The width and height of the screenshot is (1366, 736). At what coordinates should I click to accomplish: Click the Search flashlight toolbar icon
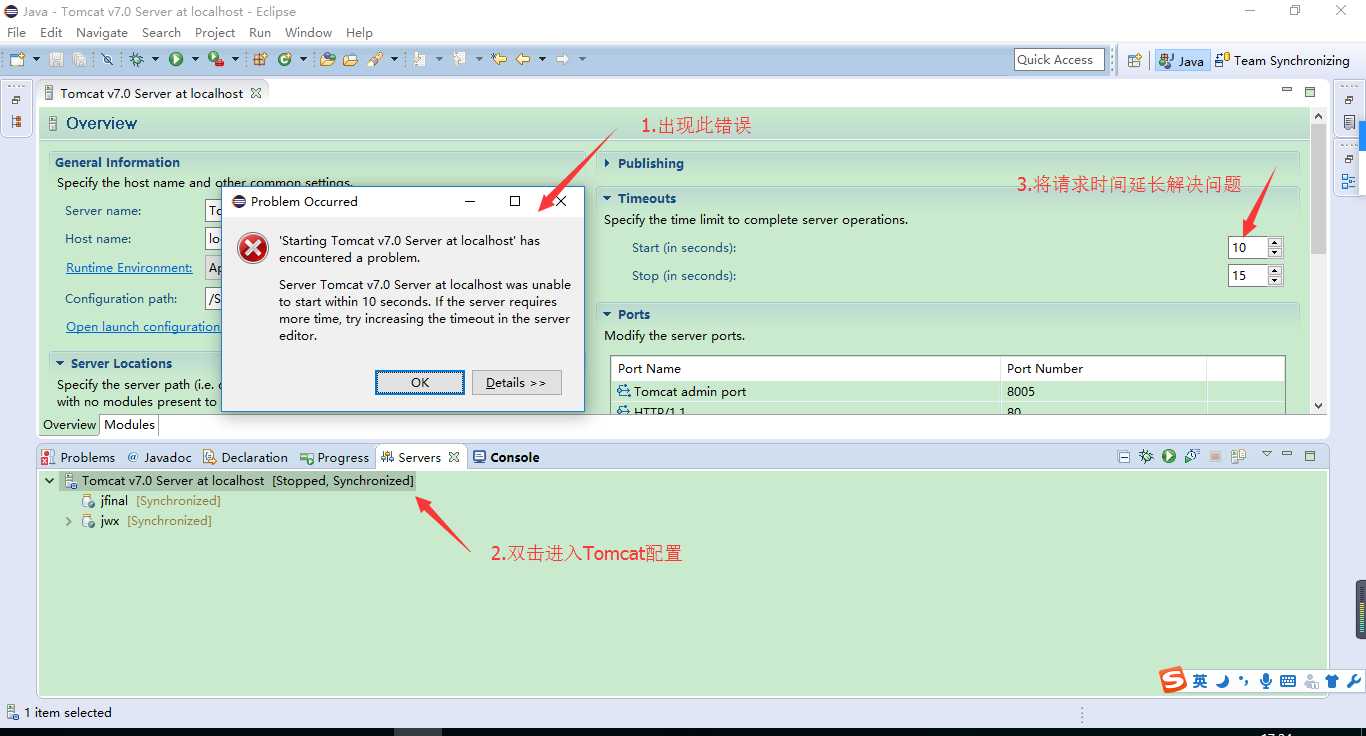click(x=375, y=60)
